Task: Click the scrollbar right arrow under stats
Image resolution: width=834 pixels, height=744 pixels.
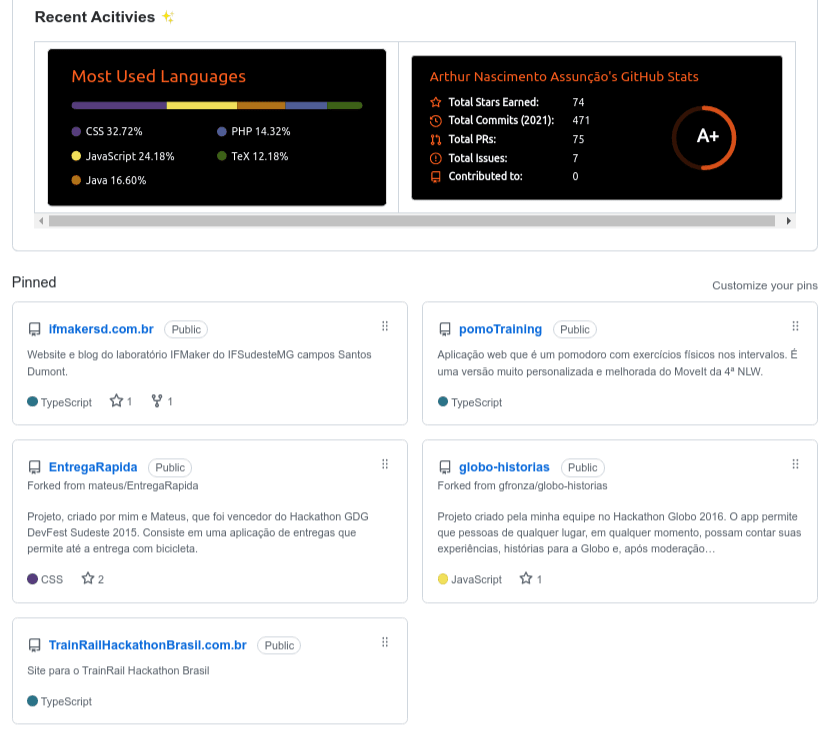Action: [788, 221]
